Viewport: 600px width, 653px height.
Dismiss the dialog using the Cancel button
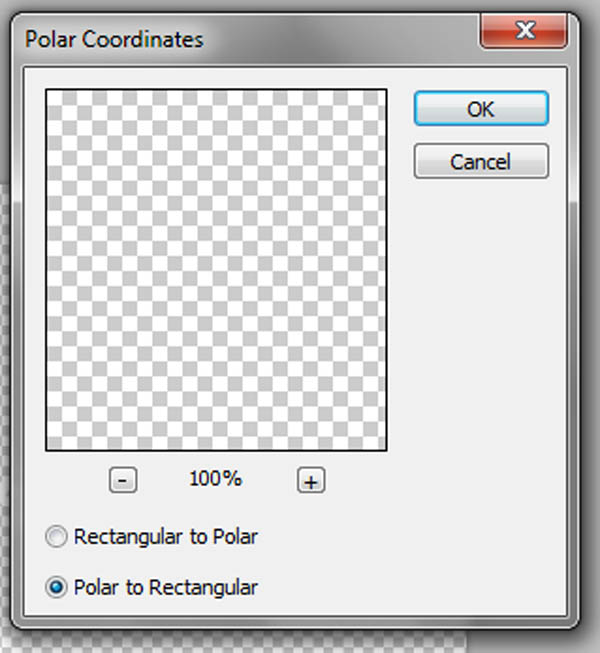pos(480,161)
